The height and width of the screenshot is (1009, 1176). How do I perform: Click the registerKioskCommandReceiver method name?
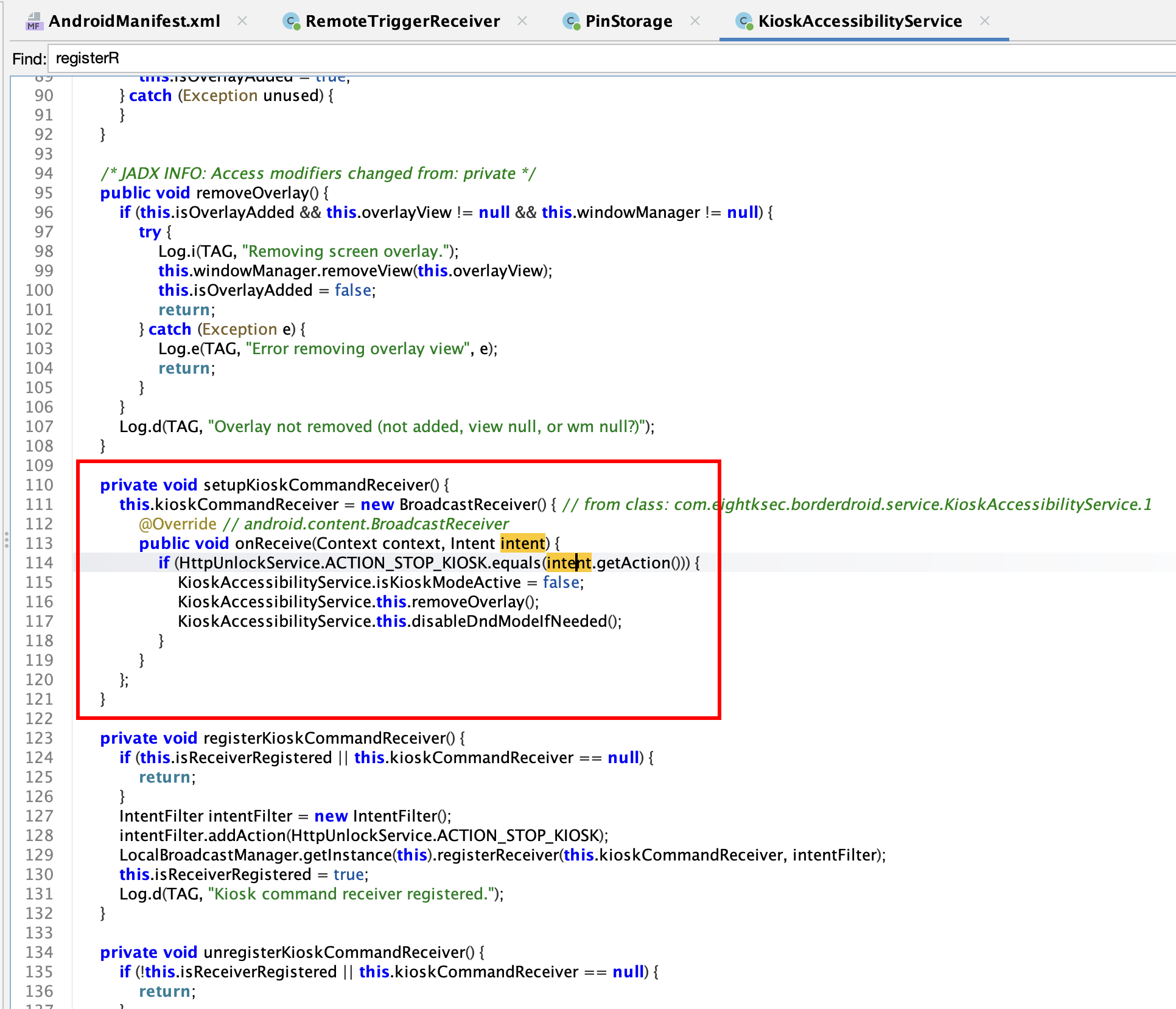324,738
